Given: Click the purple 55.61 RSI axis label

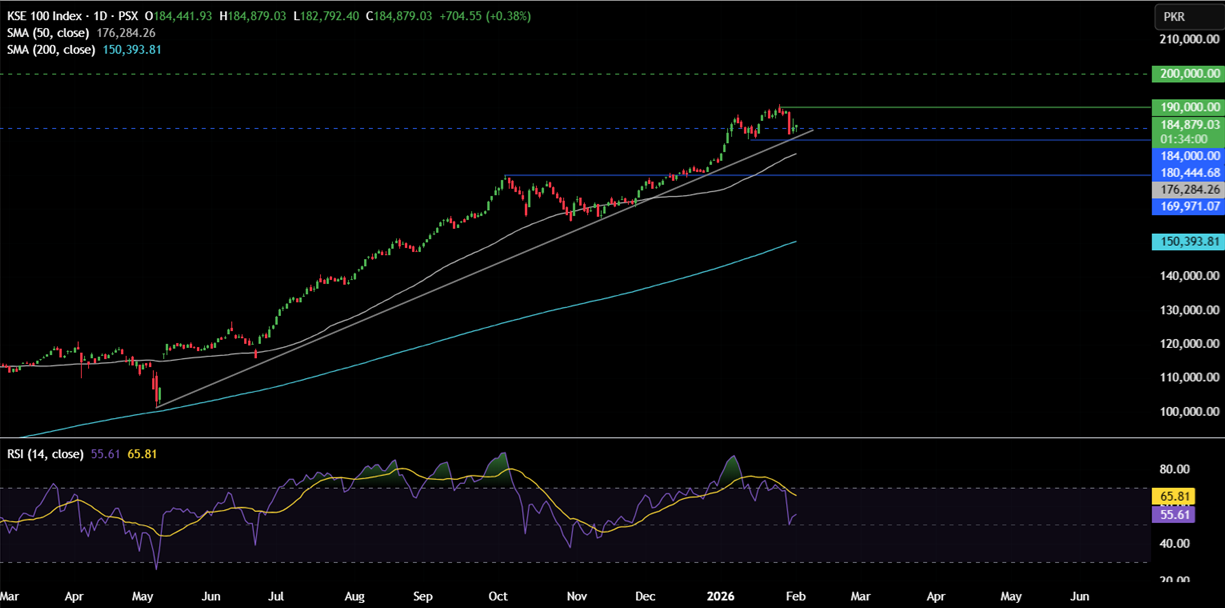Looking at the screenshot, I should tap(1172, 513).
